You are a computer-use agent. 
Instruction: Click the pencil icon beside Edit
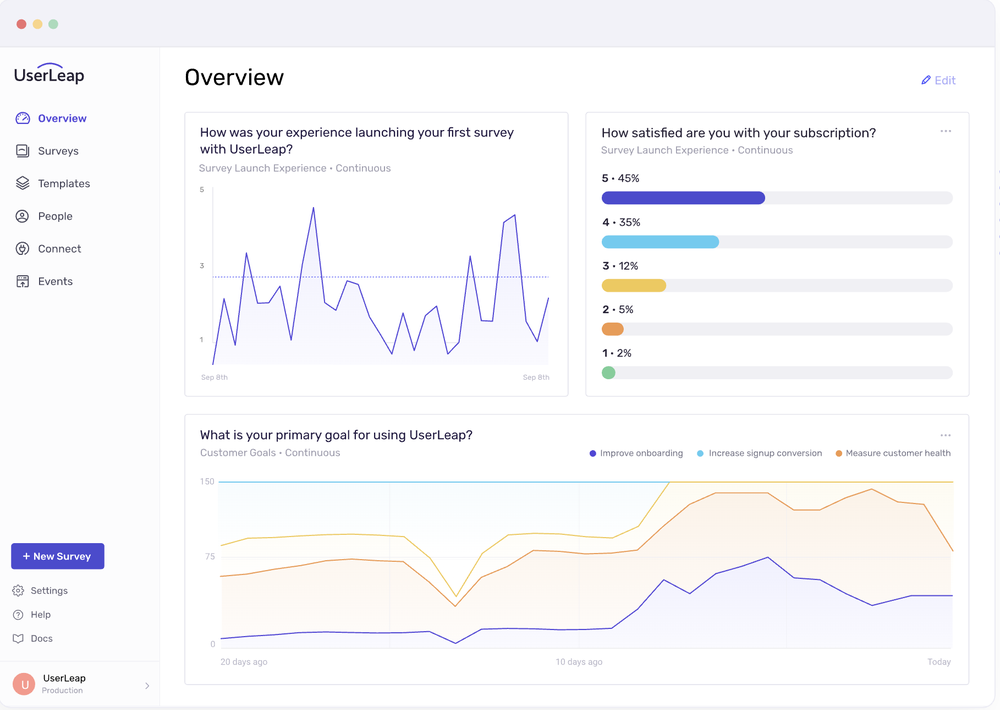tap(926, 80)
